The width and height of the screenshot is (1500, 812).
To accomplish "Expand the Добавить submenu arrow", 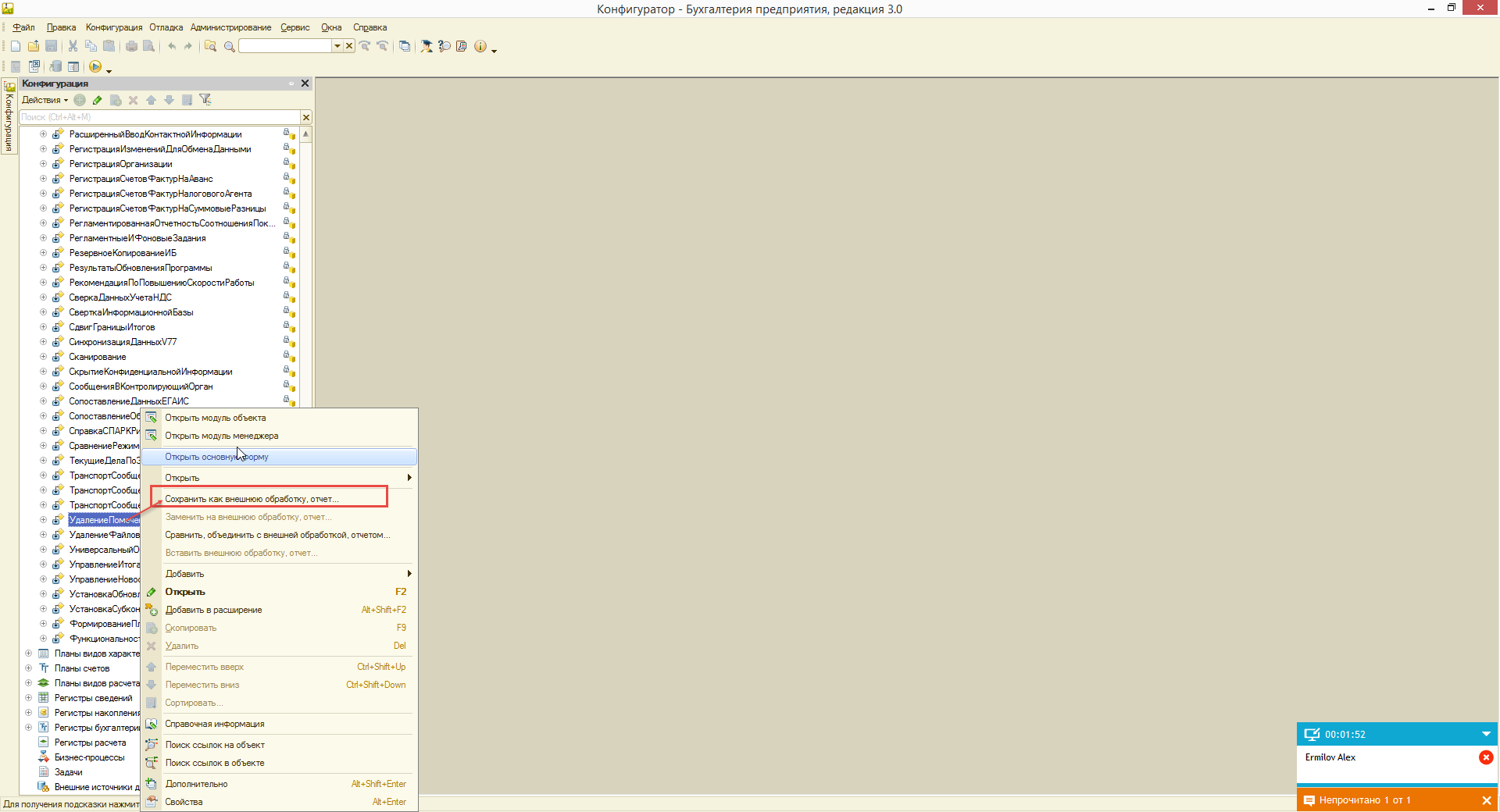I will (x=409, y=574).
